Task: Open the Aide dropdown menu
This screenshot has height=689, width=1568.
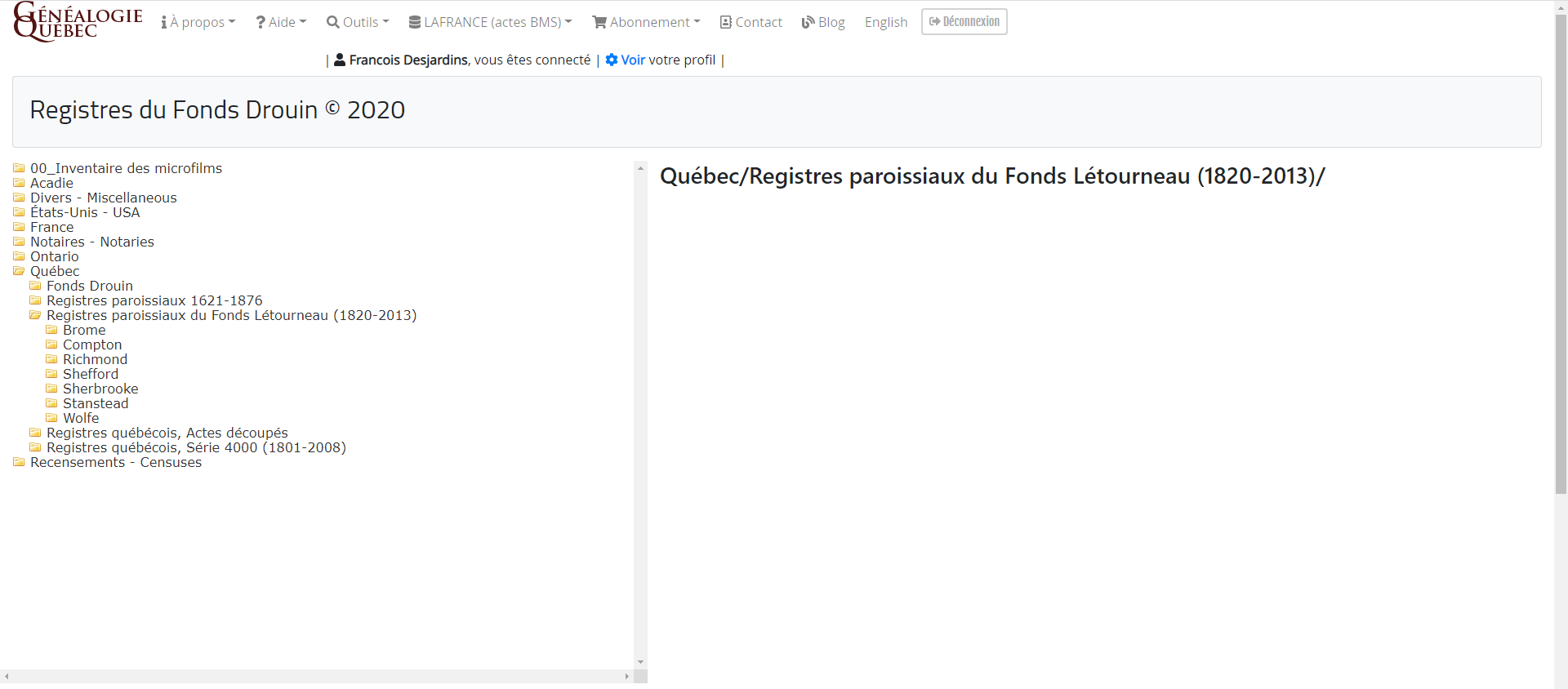Action: (x=281, y=22)
